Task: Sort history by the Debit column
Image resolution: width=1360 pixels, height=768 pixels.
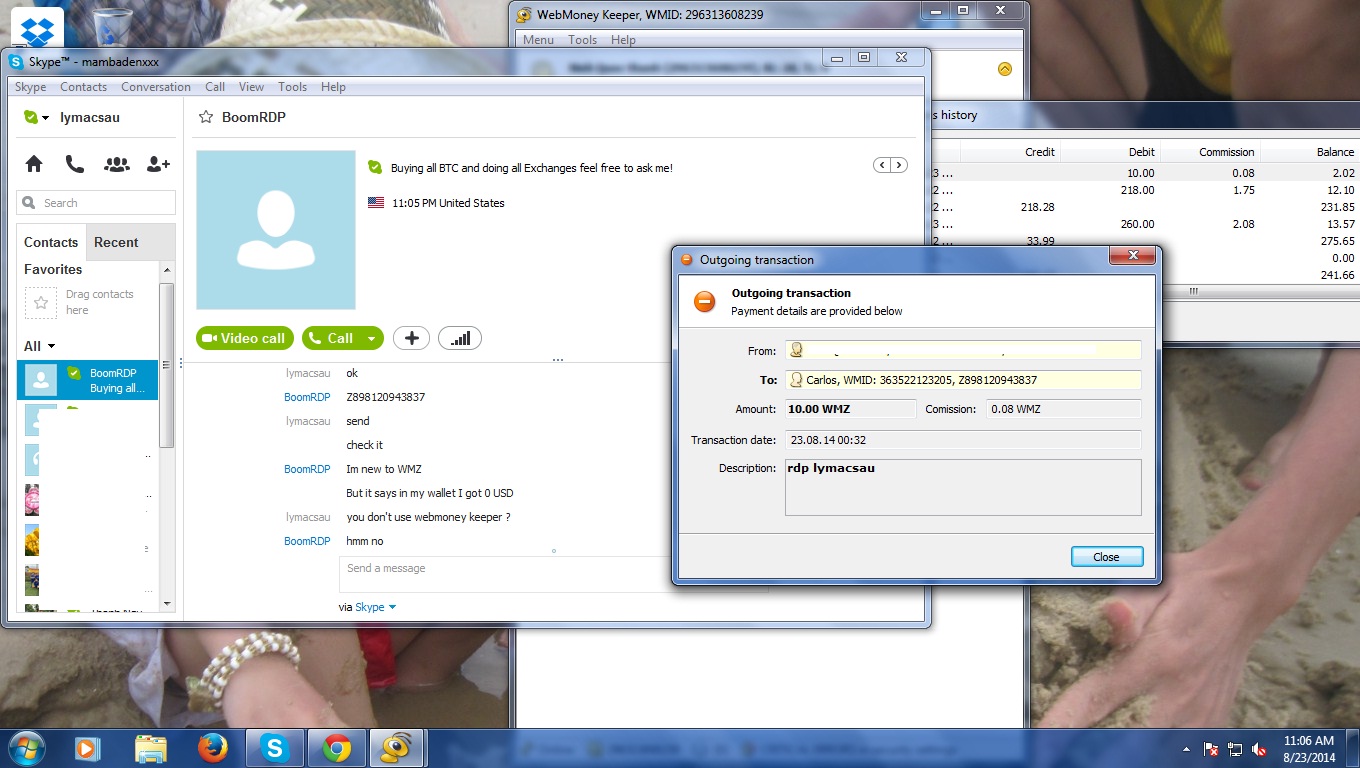Action: pyautogui.click(x=1110, y=152)
